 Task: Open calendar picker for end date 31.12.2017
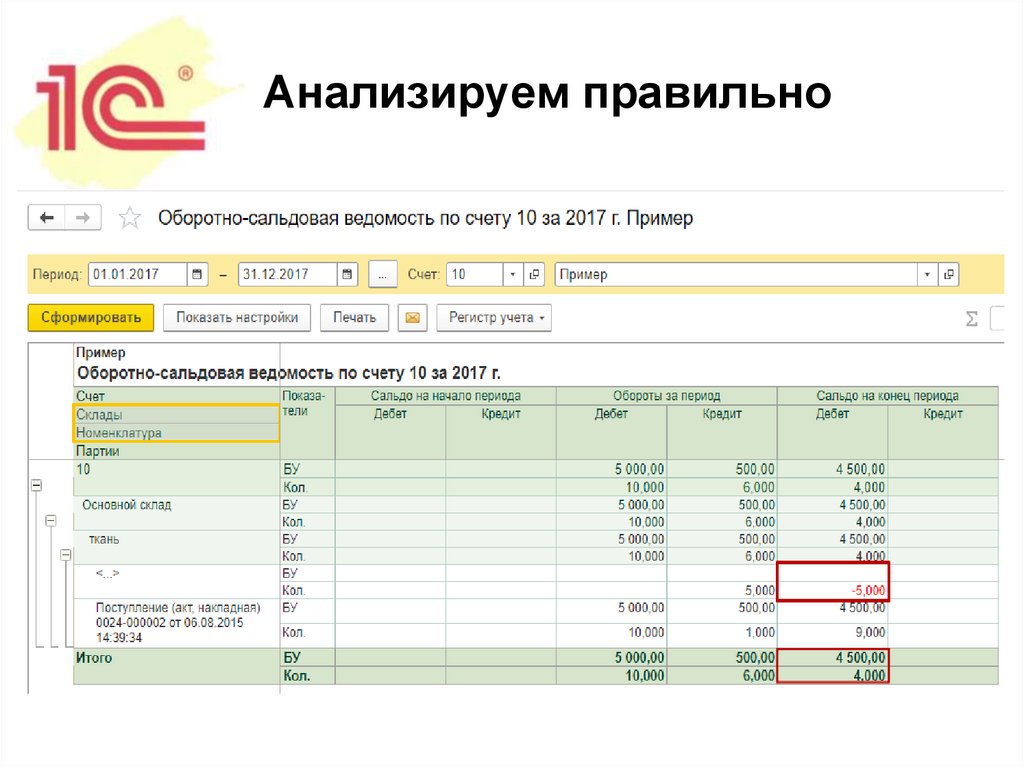coord(345,273)
